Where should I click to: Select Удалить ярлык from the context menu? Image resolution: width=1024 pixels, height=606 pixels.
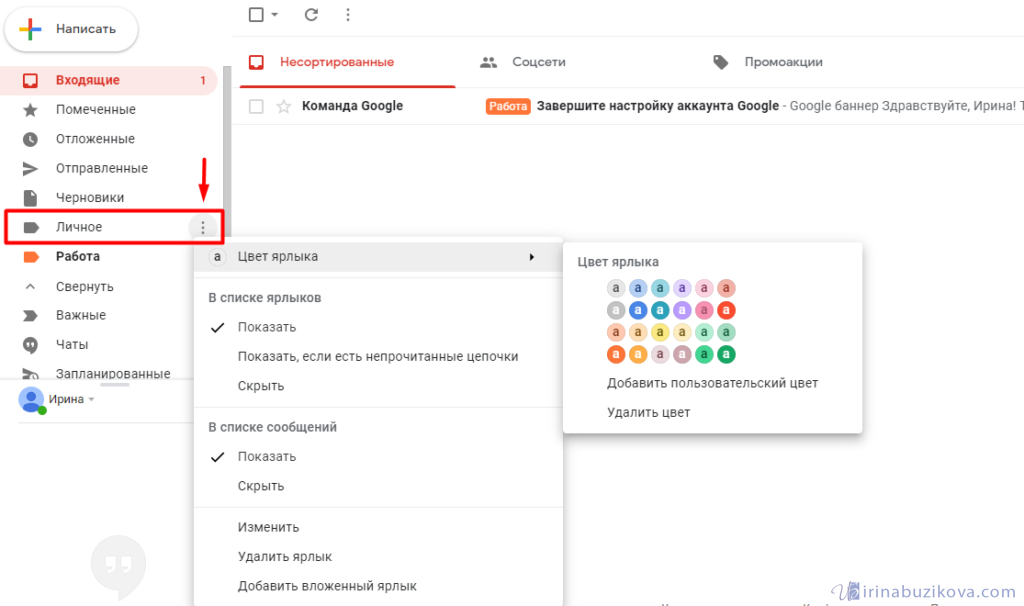click(x=285, y=556)
